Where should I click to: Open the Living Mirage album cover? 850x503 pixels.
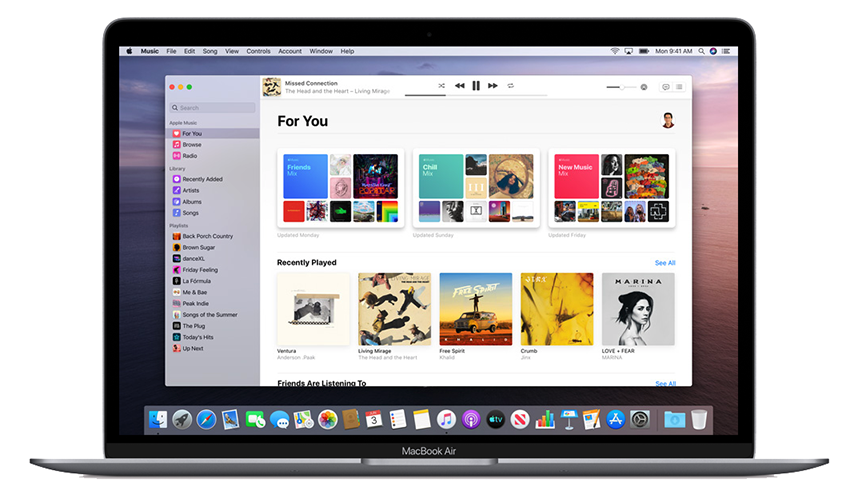point(395,309)
